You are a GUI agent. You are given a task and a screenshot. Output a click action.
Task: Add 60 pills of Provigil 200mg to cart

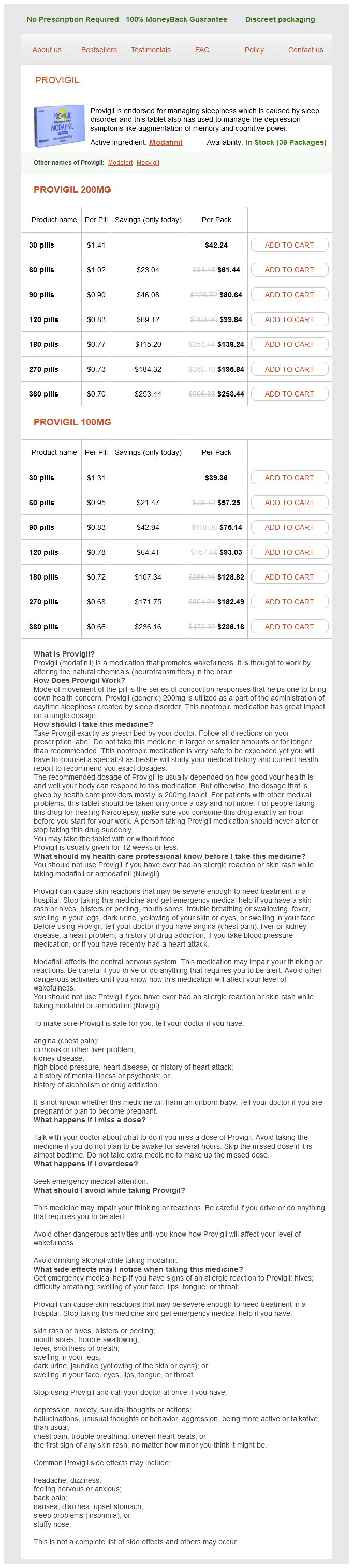coord(289,270)
